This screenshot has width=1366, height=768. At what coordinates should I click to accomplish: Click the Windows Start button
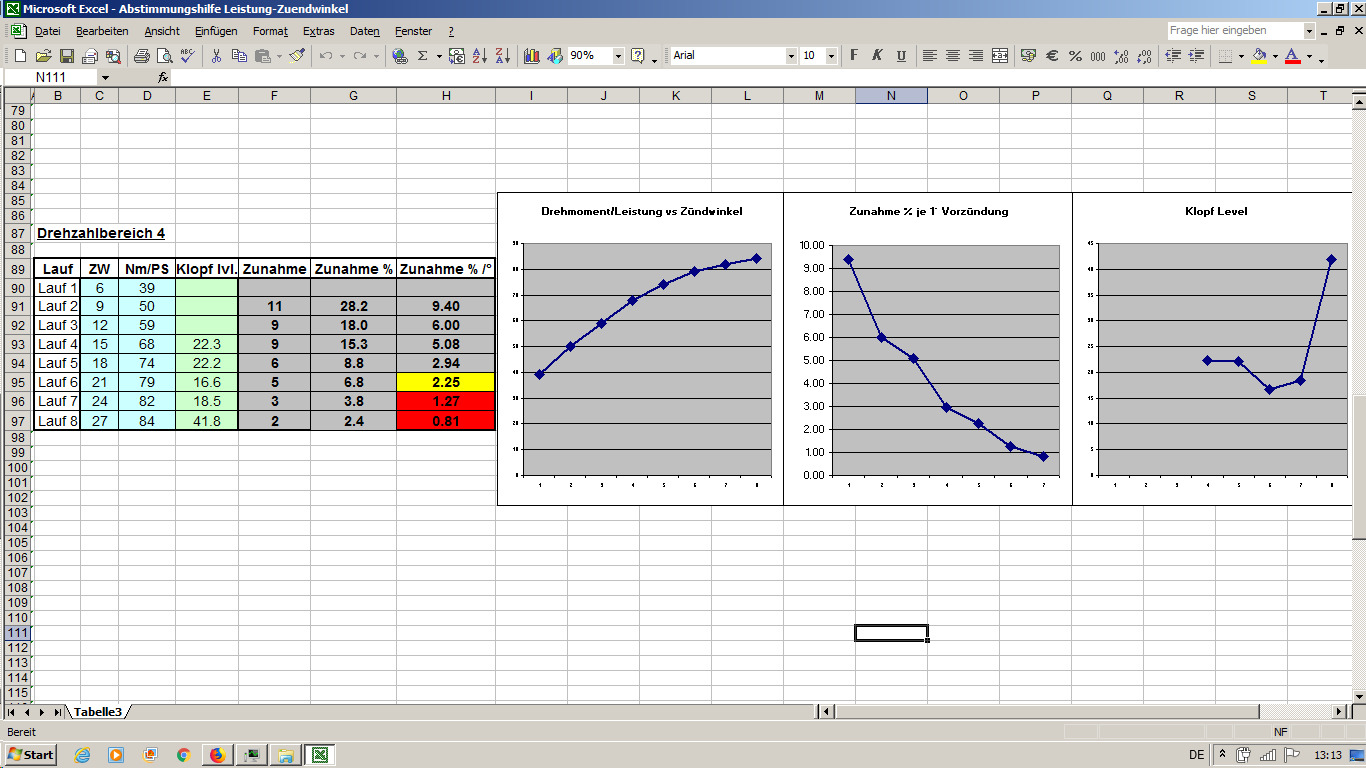click(x=30, y=754)
